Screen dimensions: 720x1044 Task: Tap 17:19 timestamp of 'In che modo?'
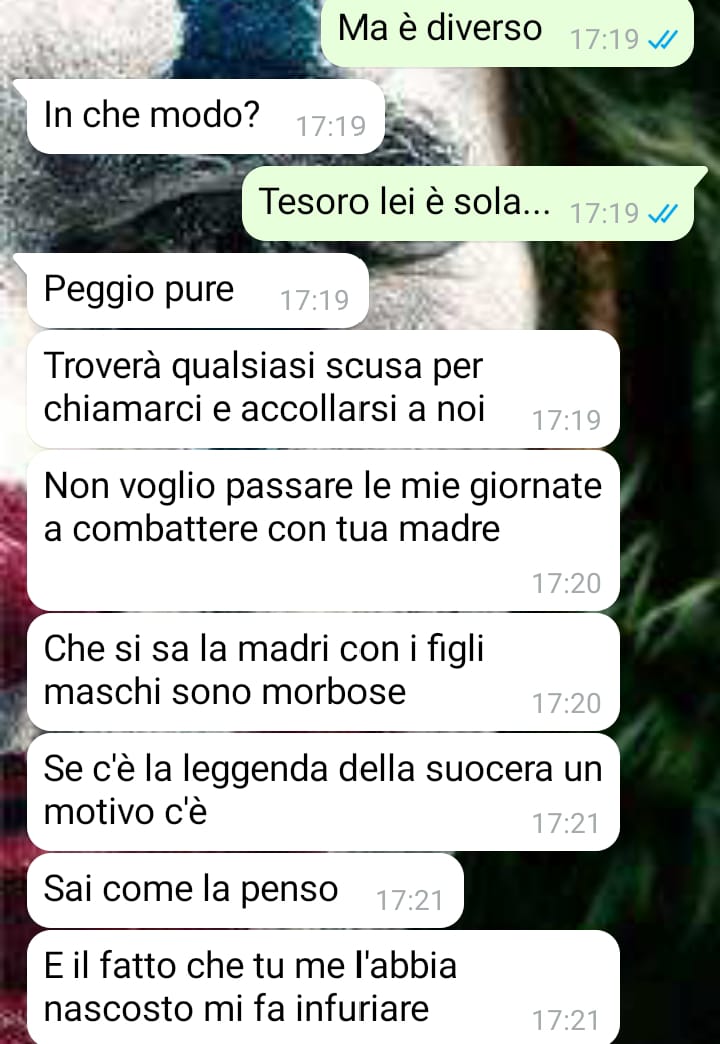click(x=331, y=126)
